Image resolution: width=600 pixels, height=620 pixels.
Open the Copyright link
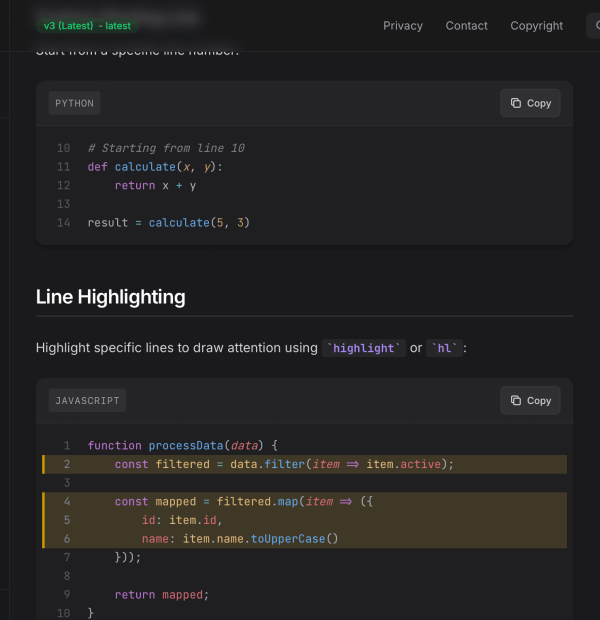(x=536, y=26)
